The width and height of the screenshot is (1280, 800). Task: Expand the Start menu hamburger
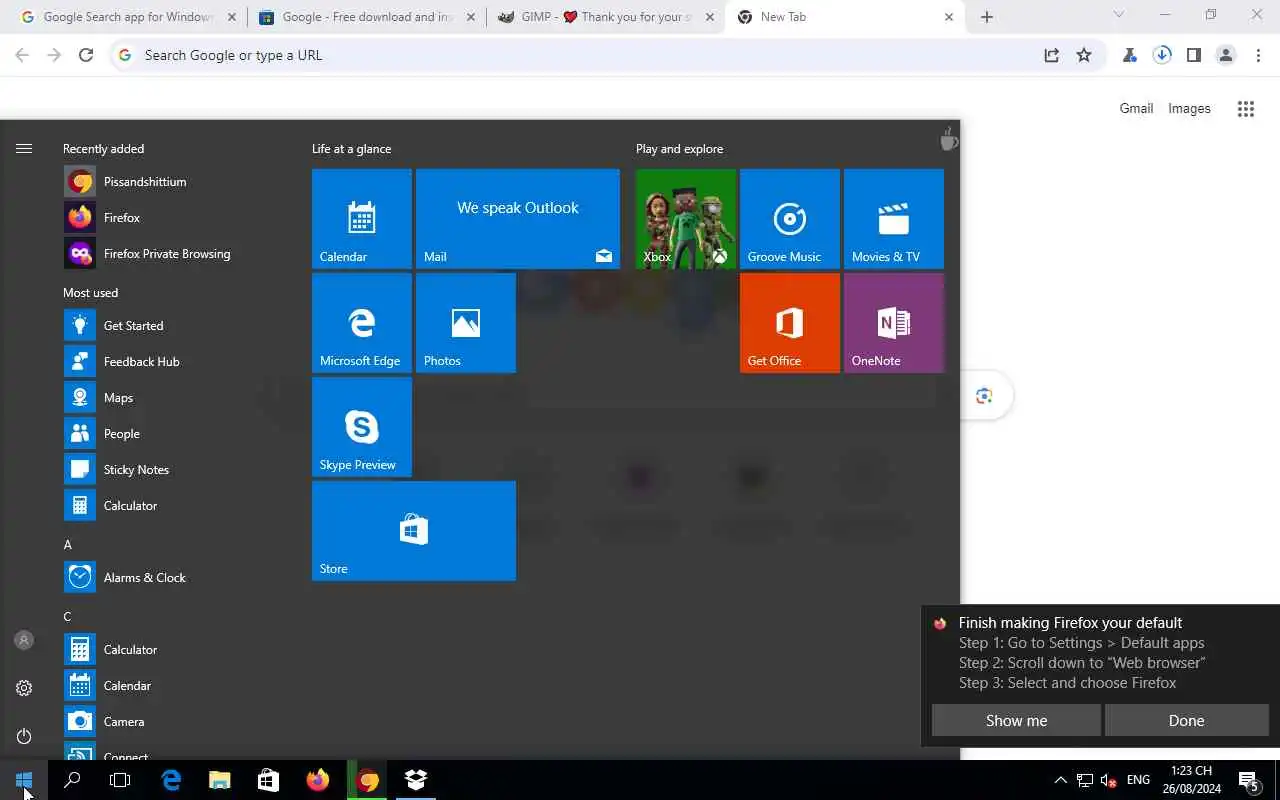click(24, 148)
